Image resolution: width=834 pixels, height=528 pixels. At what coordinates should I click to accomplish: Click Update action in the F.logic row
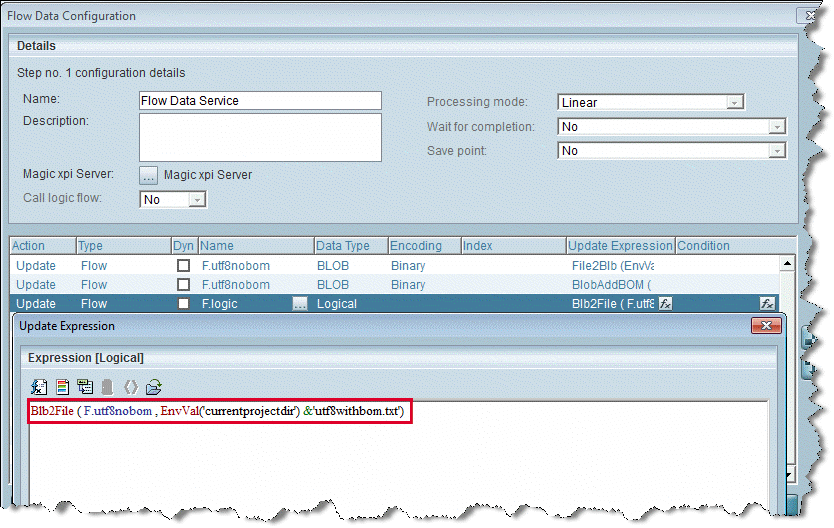pyautogui.click(x=36, y=304)
